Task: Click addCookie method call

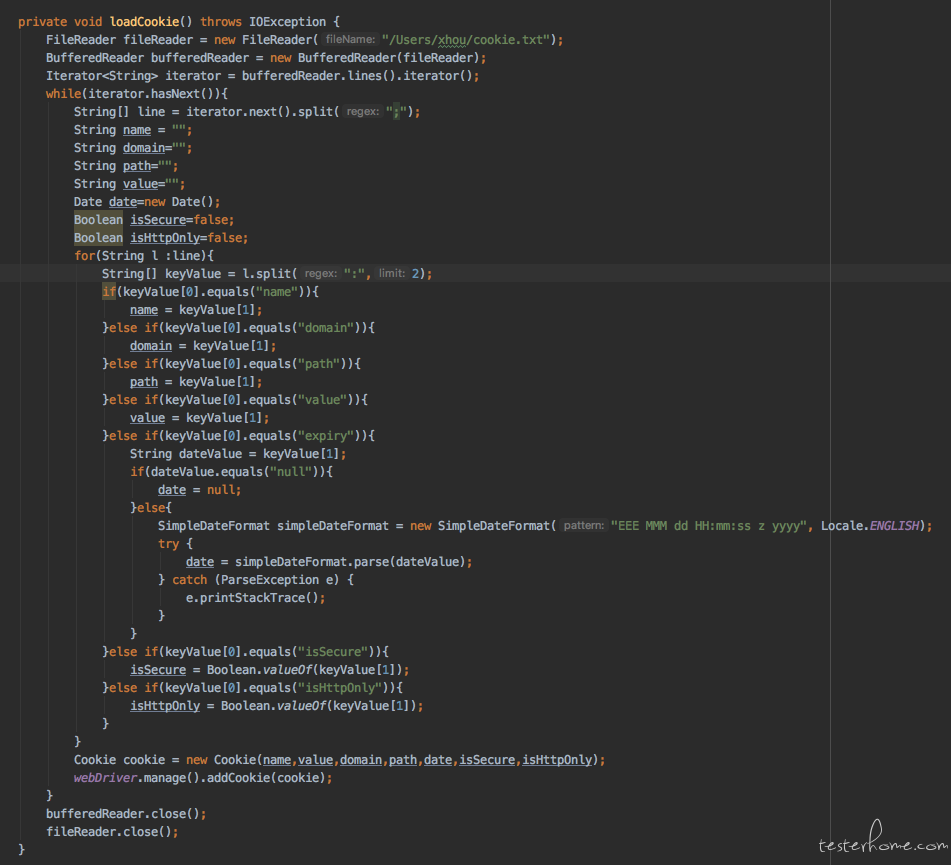Action: click(x=238, y=778)
